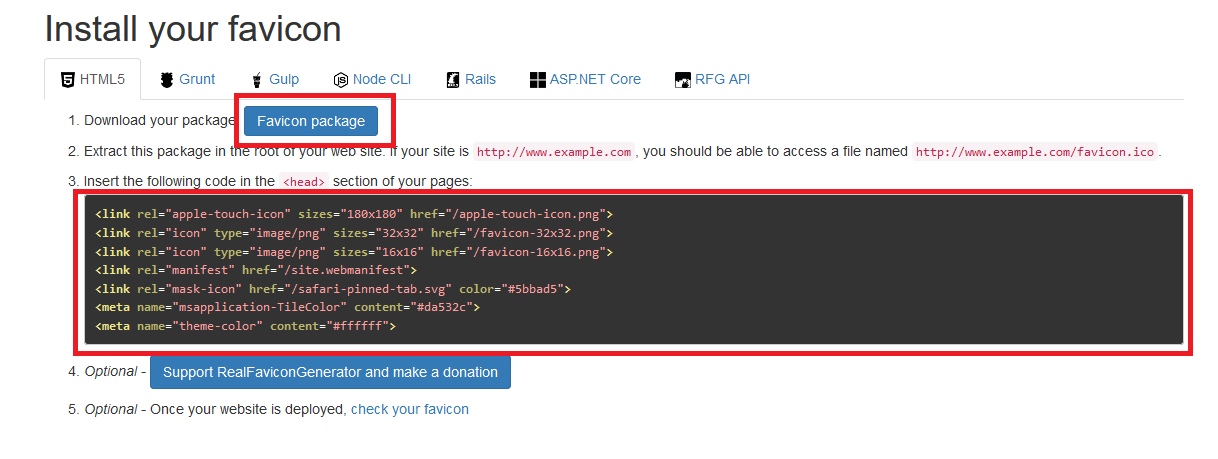This screenshot has height=459, width=1218.
Task: Open the Node CLI tab
Action: 381,79
